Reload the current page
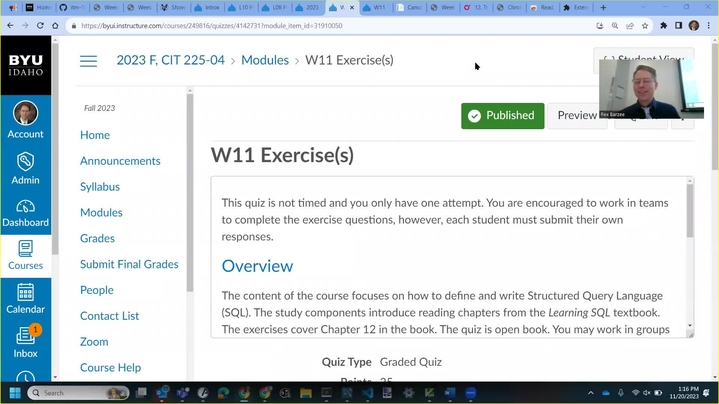Viewport: 719px width, 404px height. pyautogui.click(x=40, y=26)
